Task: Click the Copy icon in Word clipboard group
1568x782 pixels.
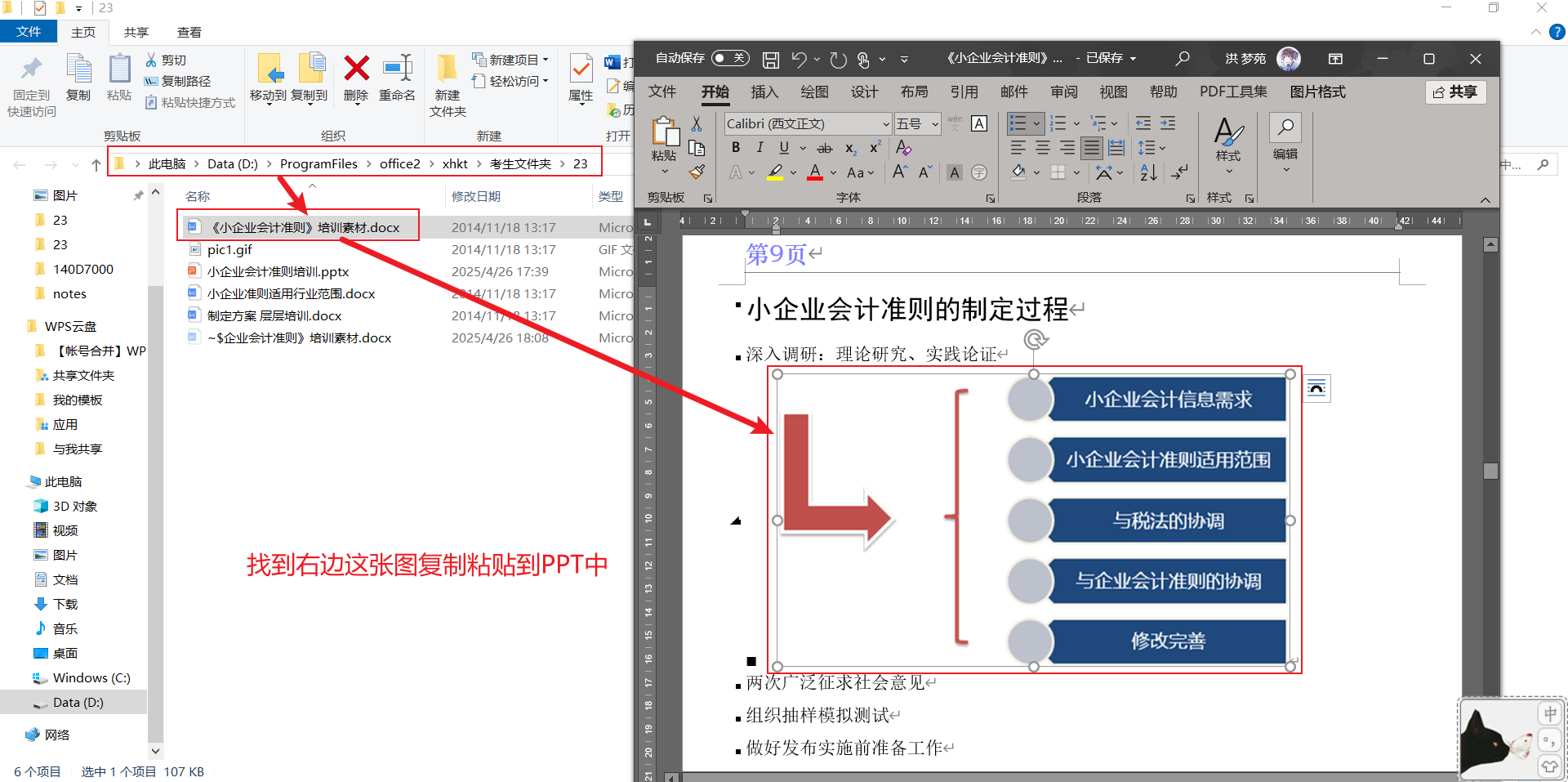Action: 697,148
